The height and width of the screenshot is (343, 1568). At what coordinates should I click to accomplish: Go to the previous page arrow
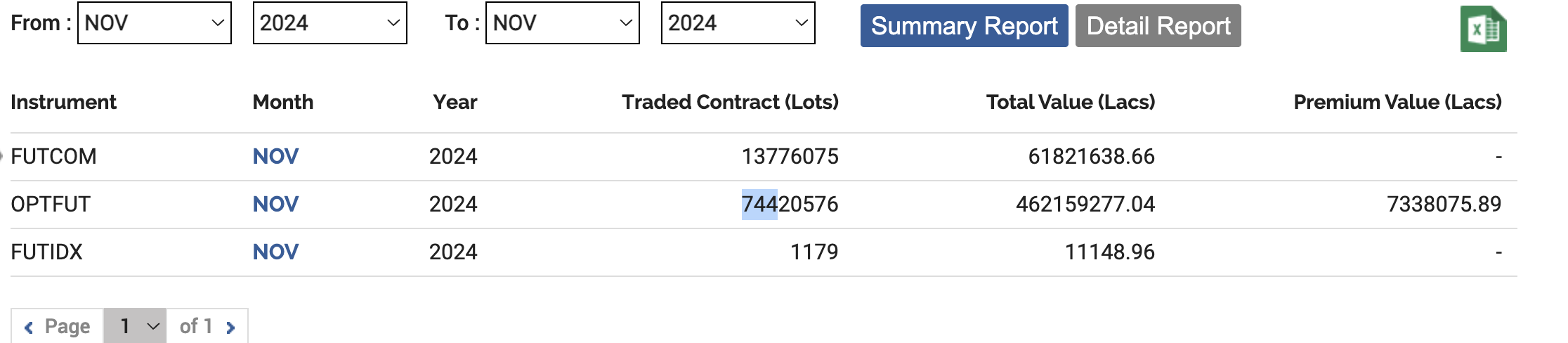coord(29,327)
